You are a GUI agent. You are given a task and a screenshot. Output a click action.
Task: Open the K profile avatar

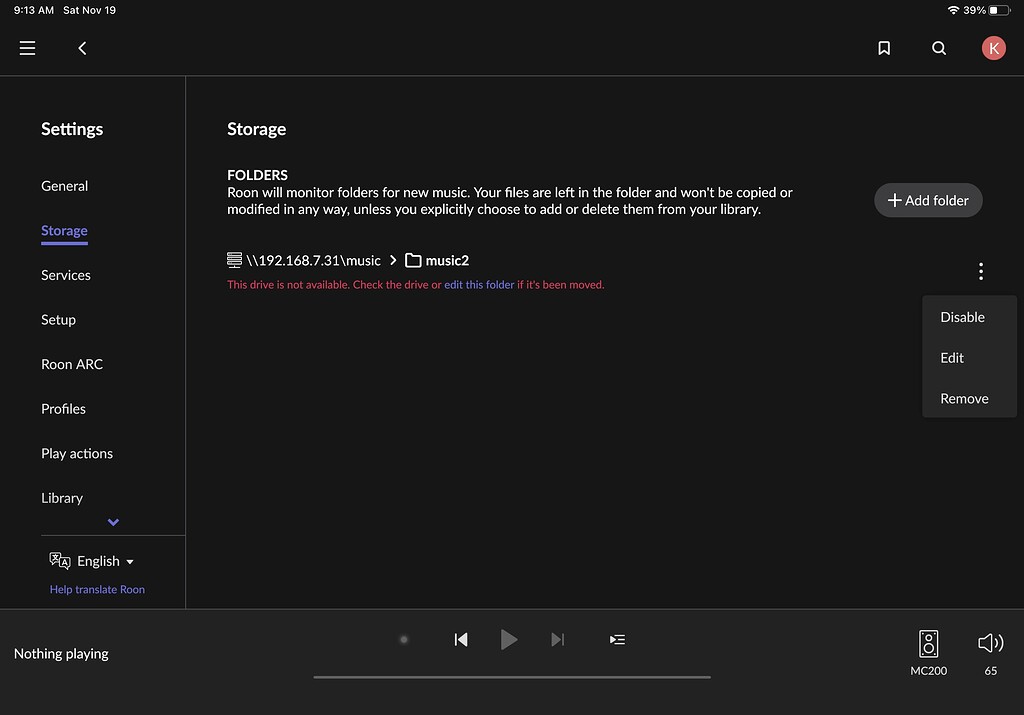point(993,47)
